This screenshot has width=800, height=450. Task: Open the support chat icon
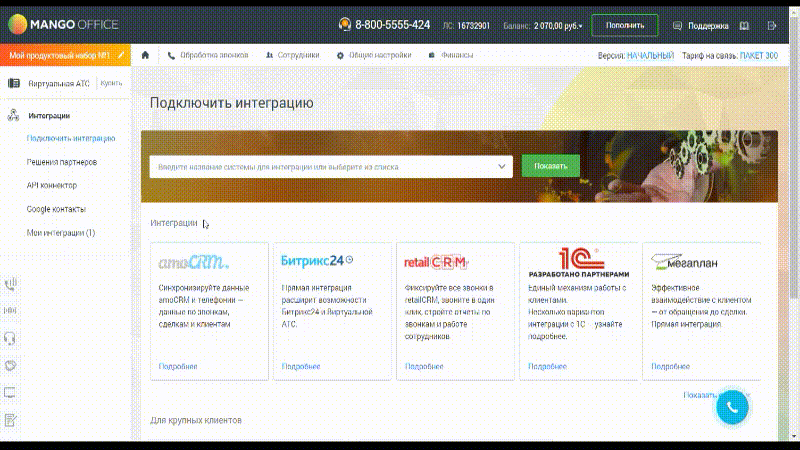pyautogui.click(x=677, y=26)
